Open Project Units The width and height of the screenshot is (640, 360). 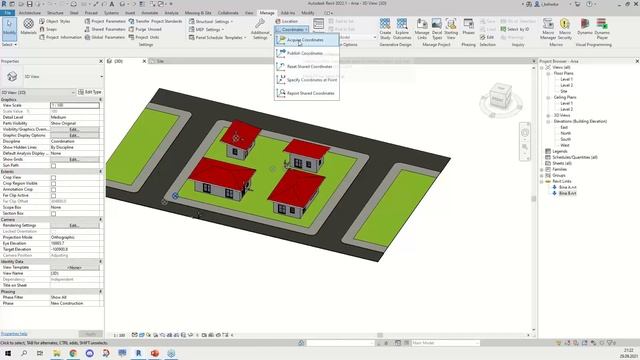(144, 37)
